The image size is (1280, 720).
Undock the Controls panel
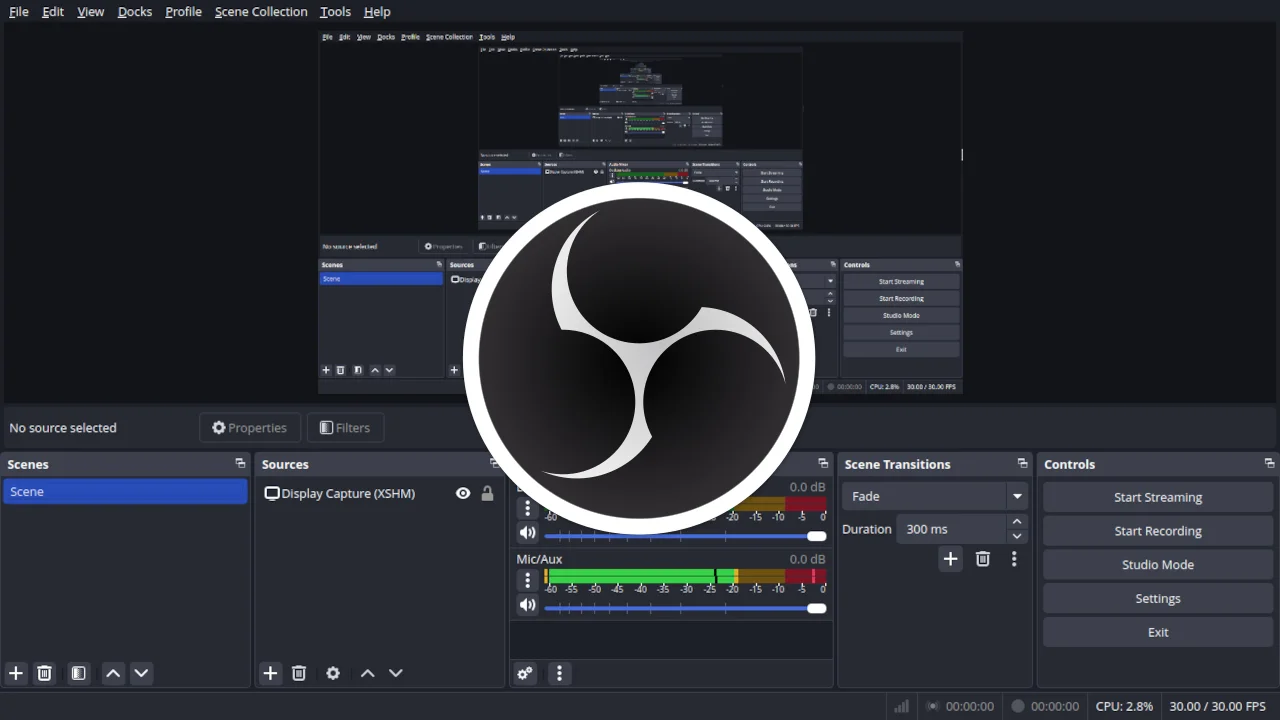(x=1269, y=464)
